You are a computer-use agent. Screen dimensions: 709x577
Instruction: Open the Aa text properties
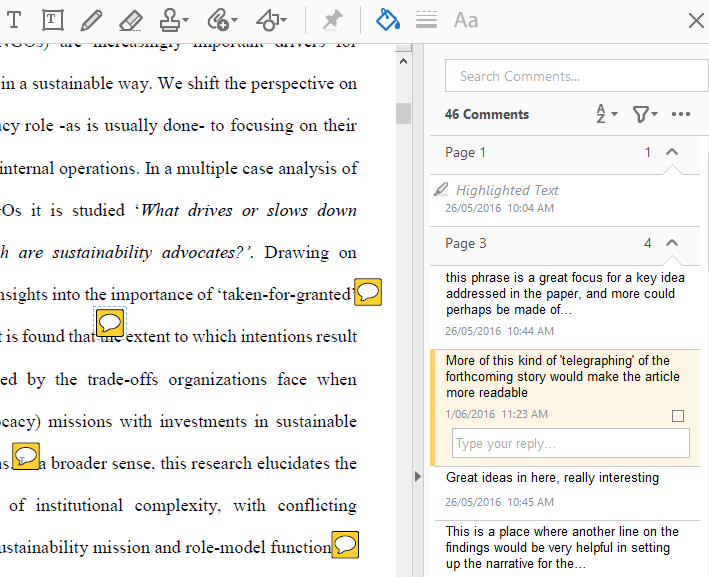point(466,21)
